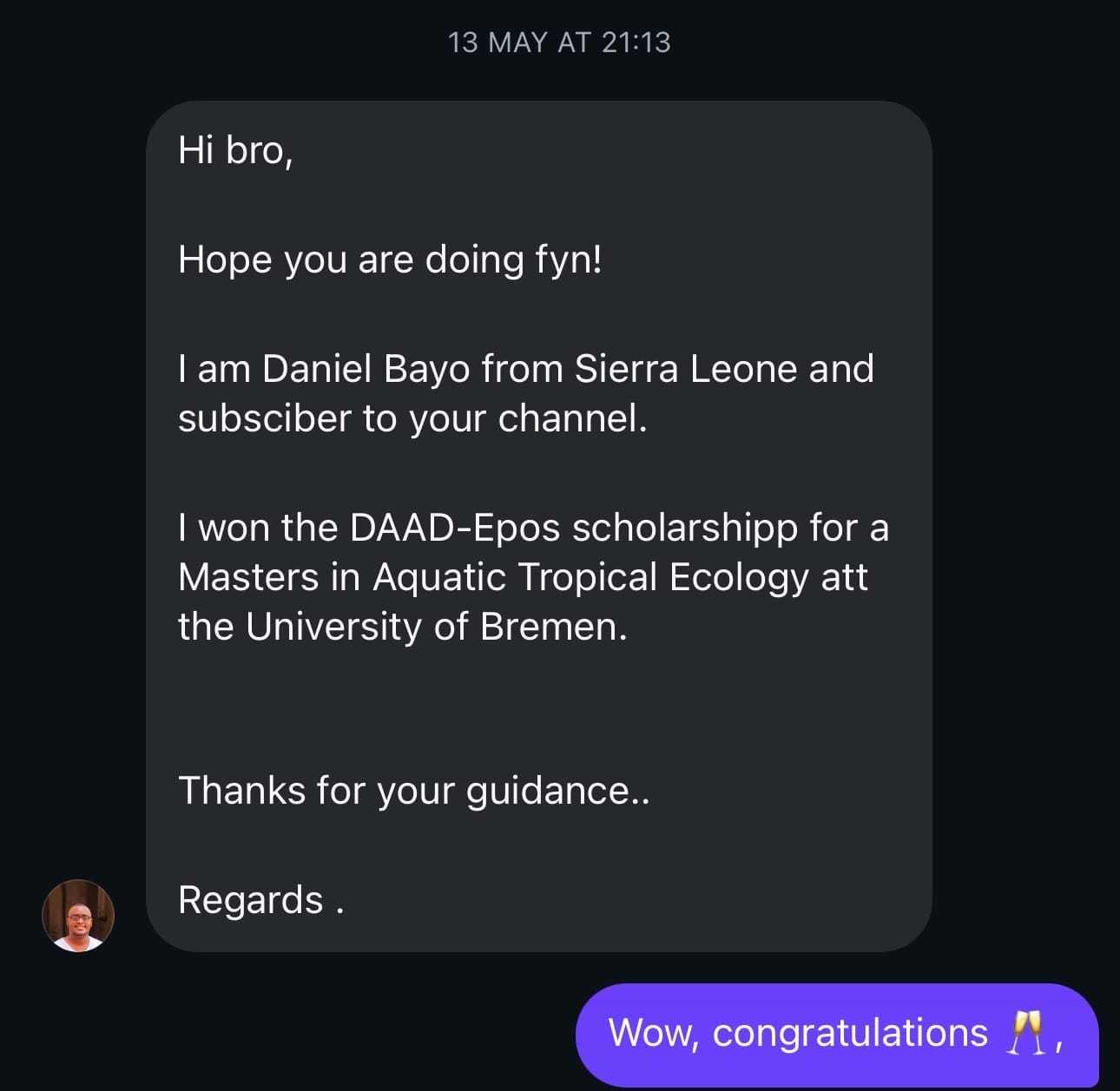The height and width of the screenshot is (1091, 1120).
Task: Tap the "Regards ." sign-off line
Action: point(260,900)
